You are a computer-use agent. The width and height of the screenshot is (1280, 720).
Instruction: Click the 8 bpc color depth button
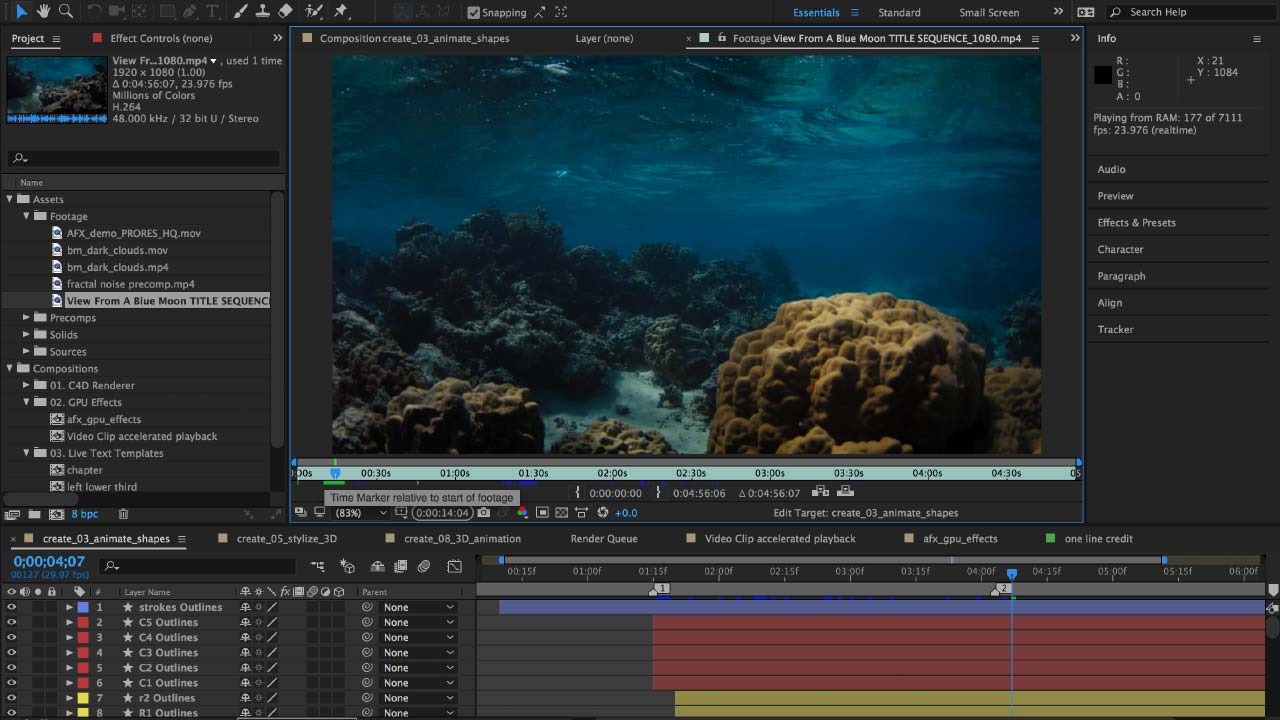85,514
